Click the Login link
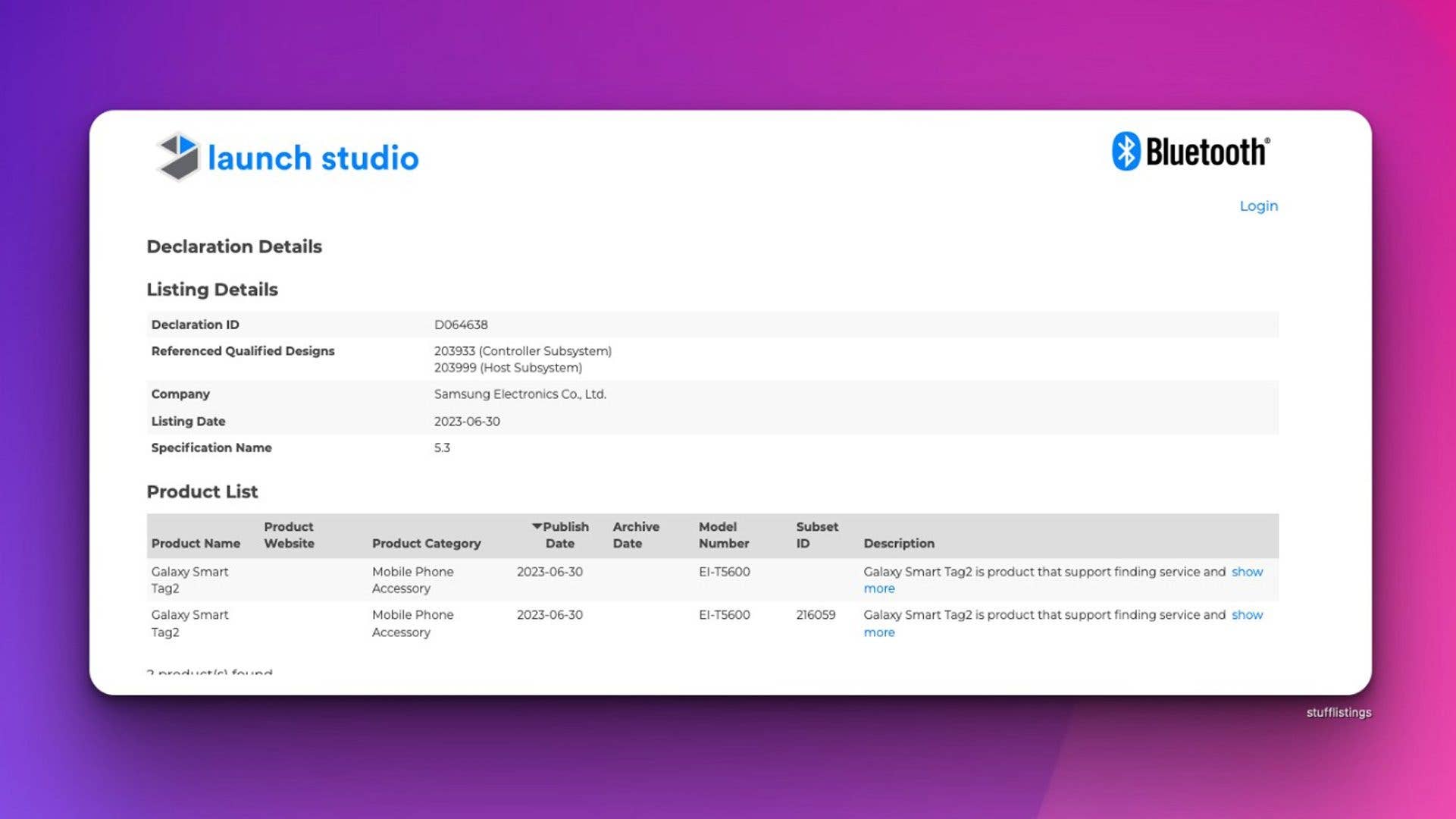The image size is (1456, 819). click(x=1258, y=206)
